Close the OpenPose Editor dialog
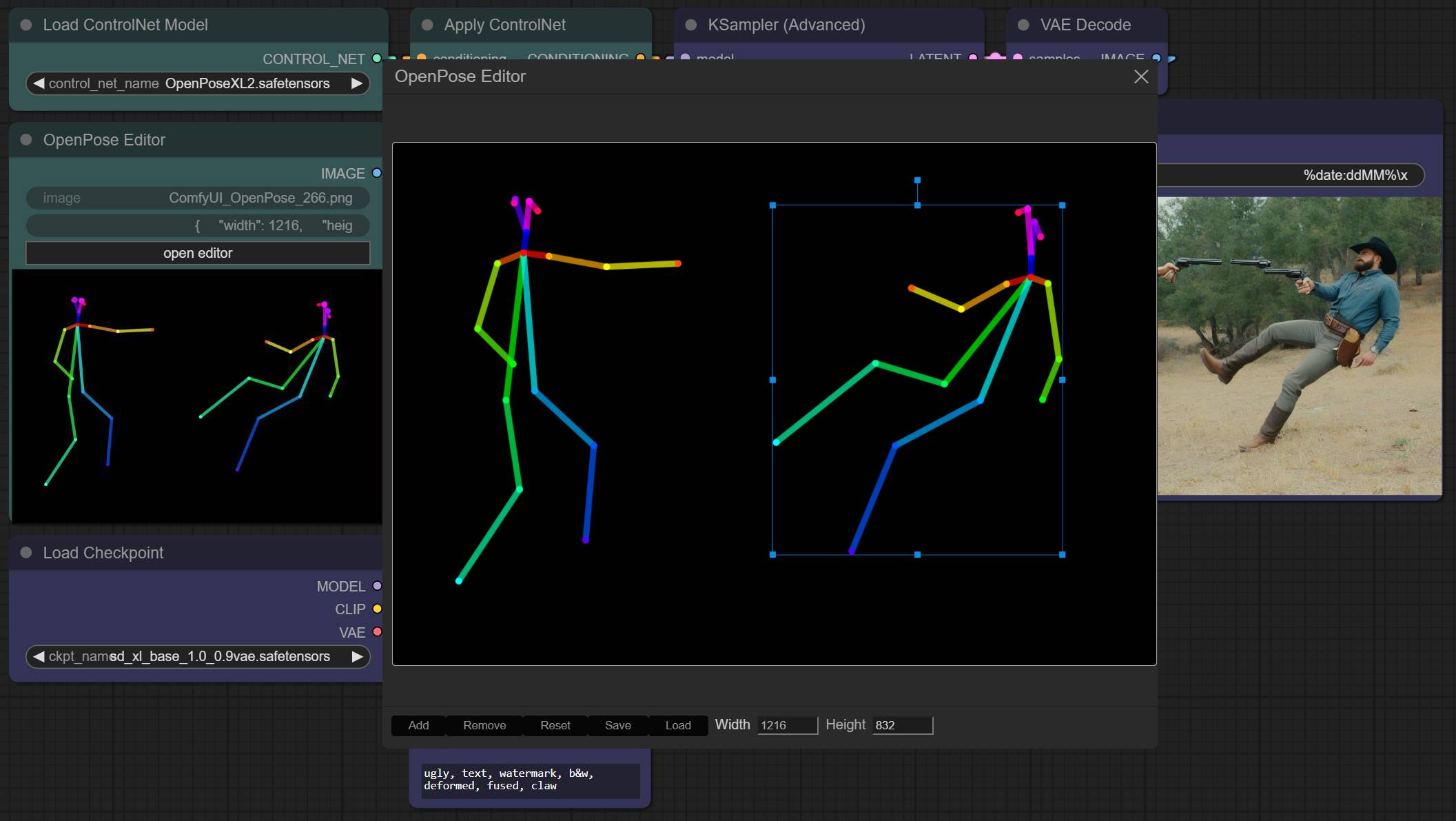 tap(1141, 77)
